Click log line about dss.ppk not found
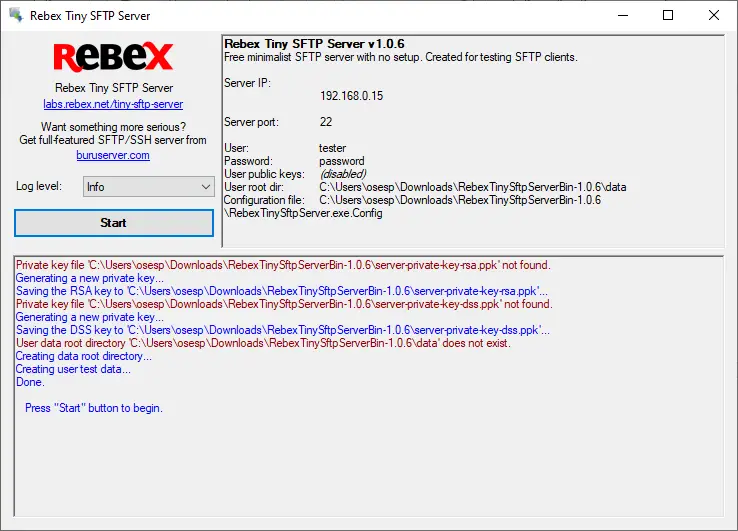Image resolution: width=738 pixels, height=531 pixels. pos(284,304)
